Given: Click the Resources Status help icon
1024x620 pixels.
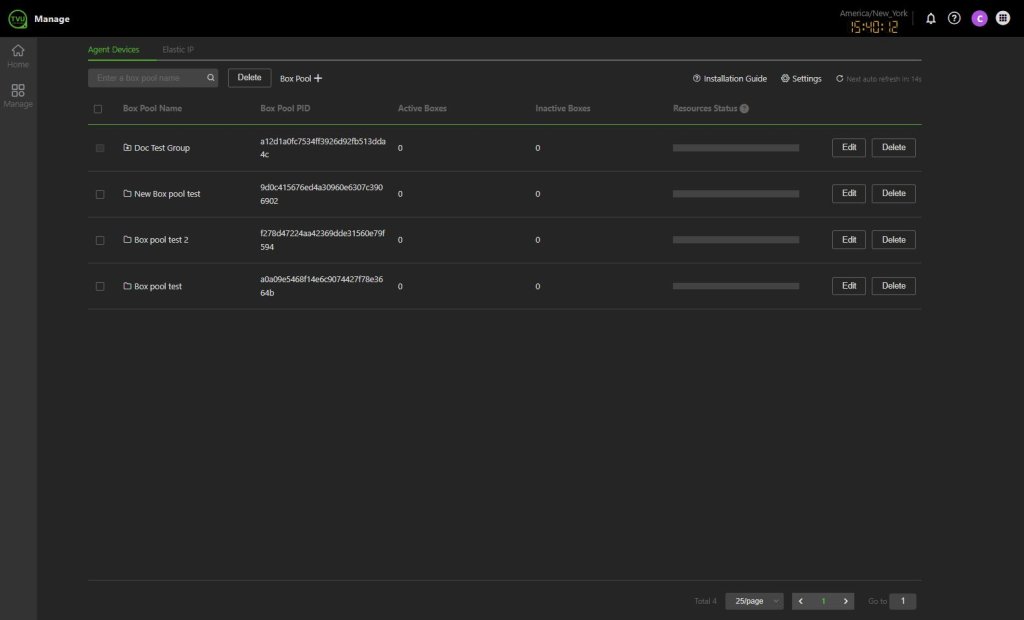Looking at the screenshot, I should tap(744, 108).
